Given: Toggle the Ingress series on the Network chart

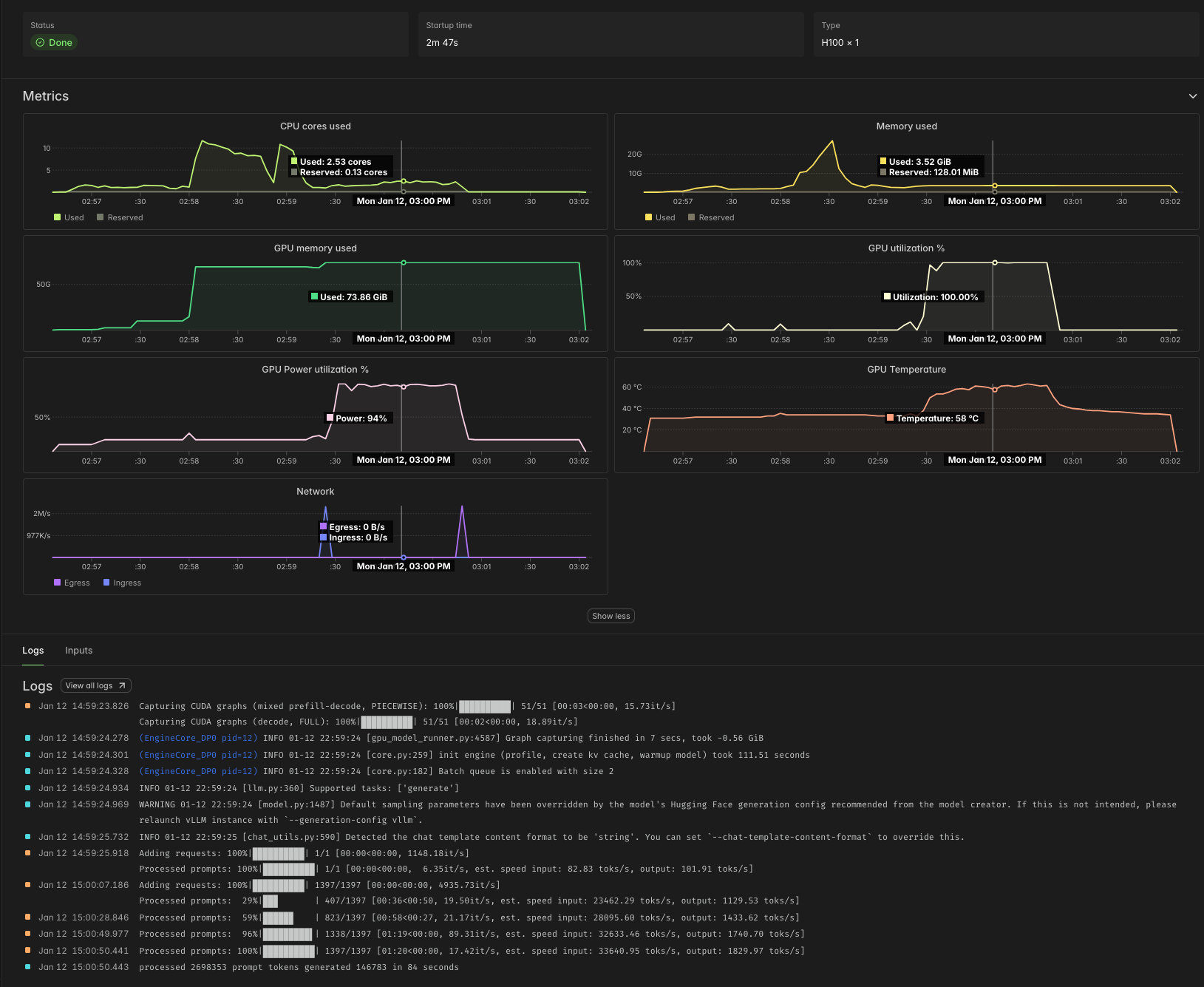Looking at the screenshot, I should [122, 582].
